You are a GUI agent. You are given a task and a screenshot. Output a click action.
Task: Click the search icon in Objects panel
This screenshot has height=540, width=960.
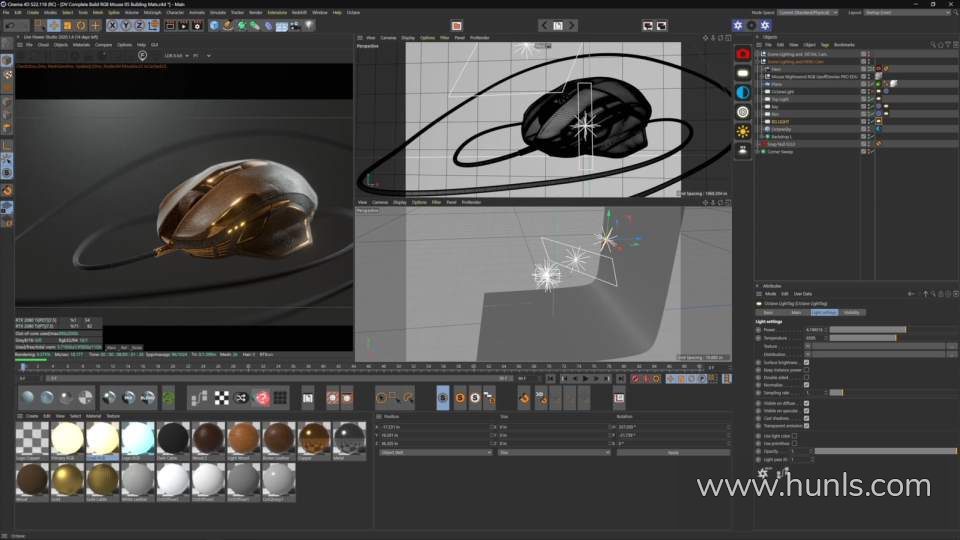tap(933, 44)
